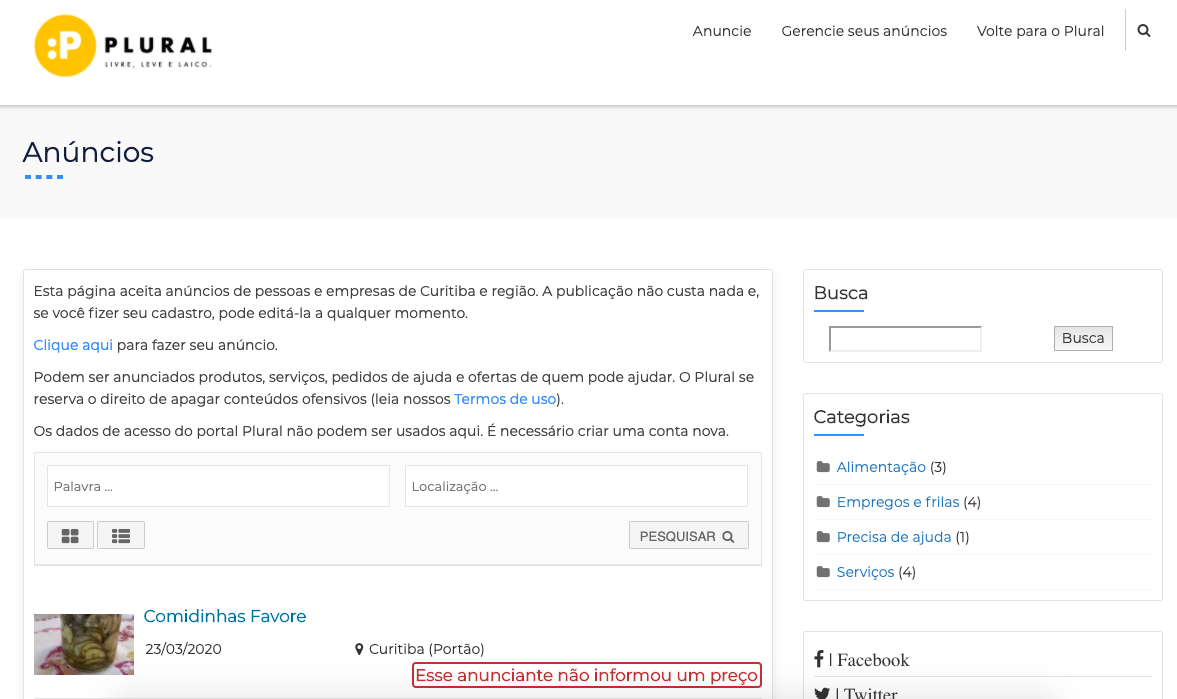The height and width of the screenshot is (699, 1177).
Task: Open the Comidinhas Favore thumbnail image
Action: (83, 644)
